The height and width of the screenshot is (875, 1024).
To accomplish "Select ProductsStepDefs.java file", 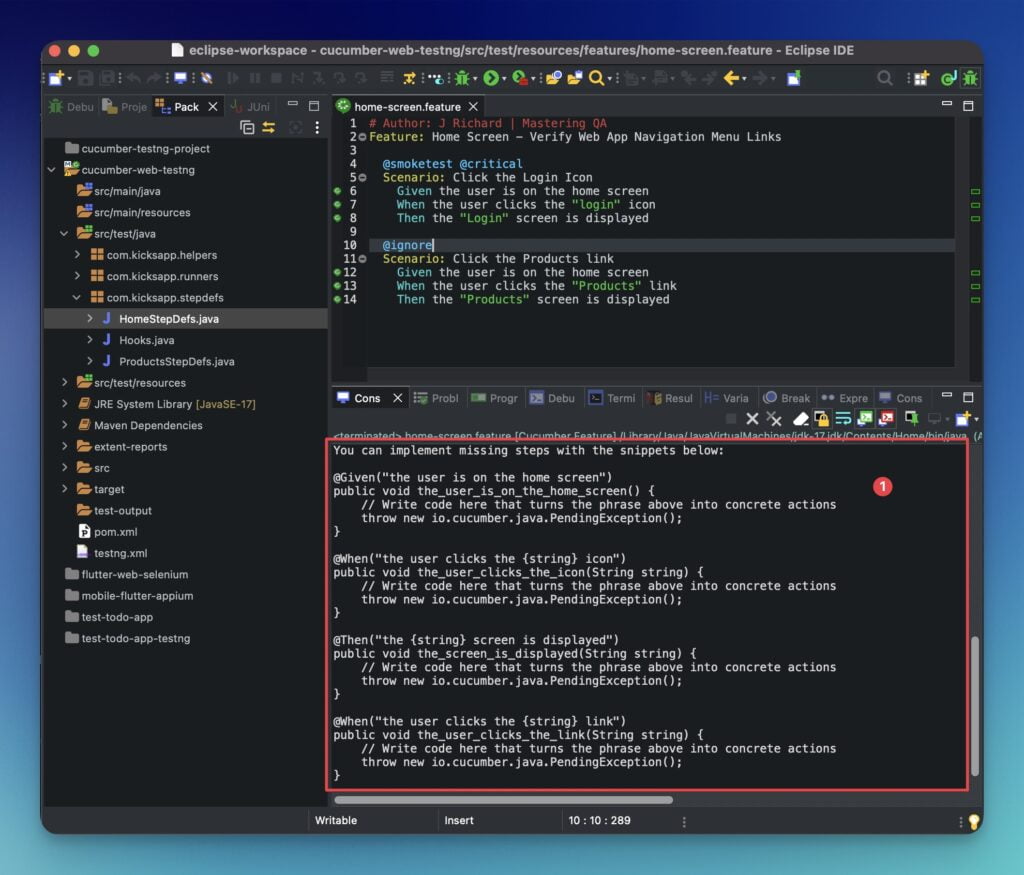I will tap(176, 361).
